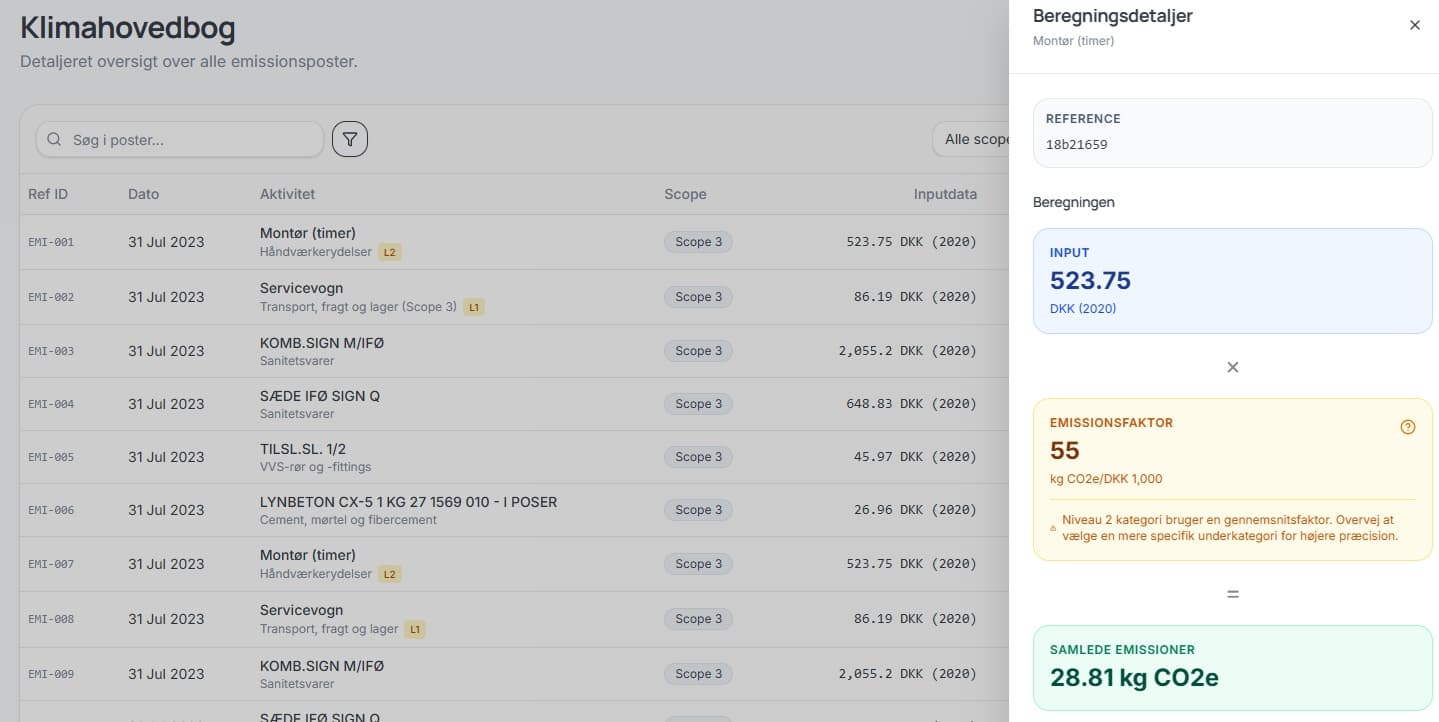Click the Scope 3 badge in row EMI-005
Screen dimensions: 1439x722
pos(698,457)
